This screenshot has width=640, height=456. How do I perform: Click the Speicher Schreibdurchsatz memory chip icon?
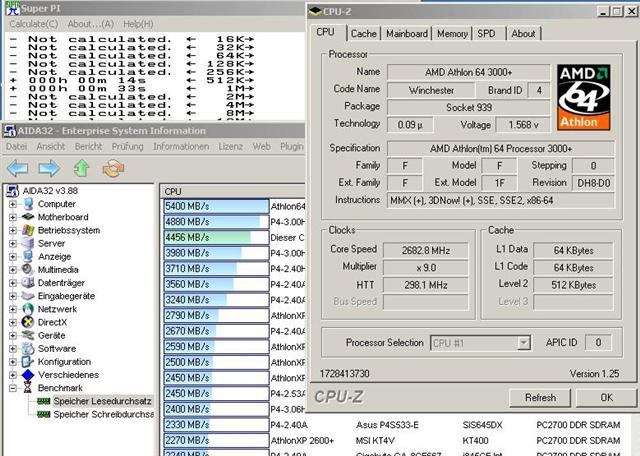click(x=43, y=414)
